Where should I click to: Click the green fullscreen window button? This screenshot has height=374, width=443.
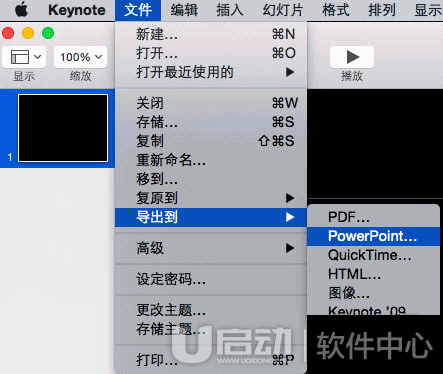pyautogui.click(x=48, y=33)
